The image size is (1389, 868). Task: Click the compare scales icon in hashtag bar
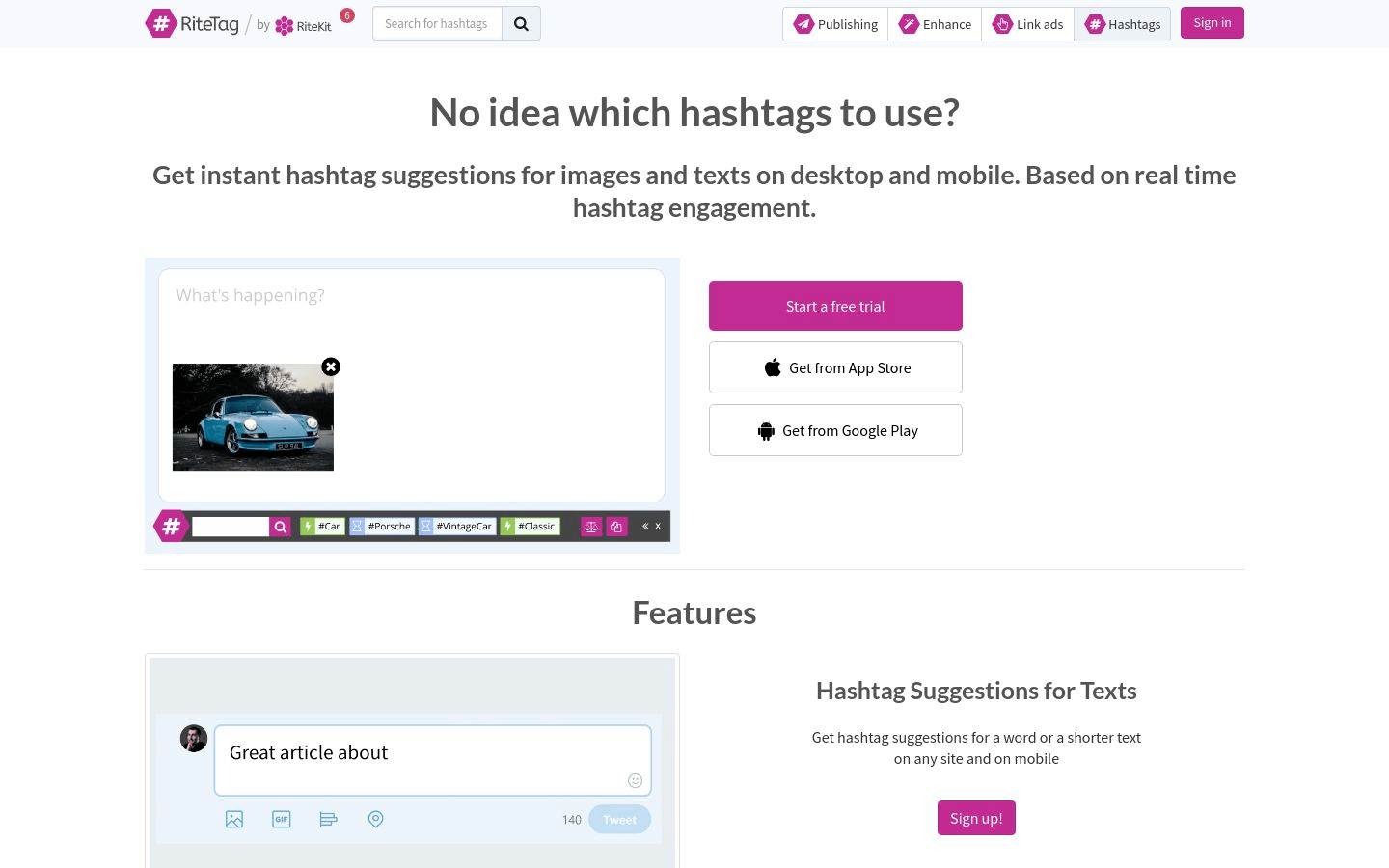click(x=591, y=527)
